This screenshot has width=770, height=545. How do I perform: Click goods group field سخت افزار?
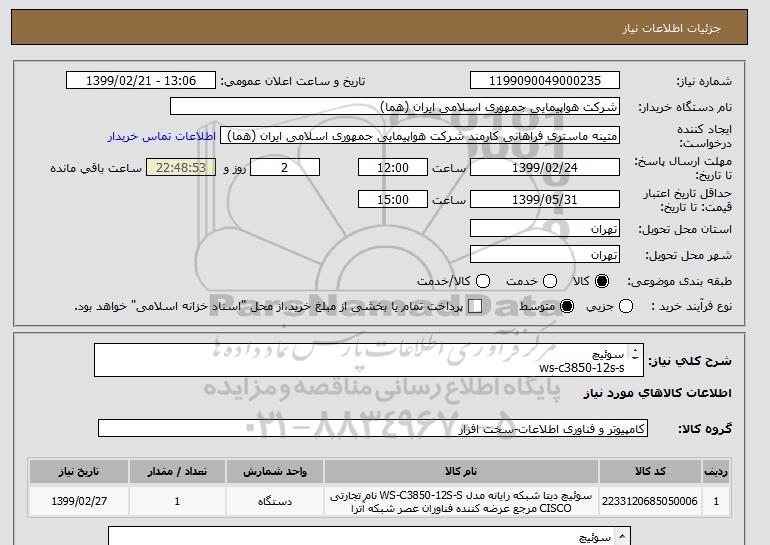pos(373,429)
